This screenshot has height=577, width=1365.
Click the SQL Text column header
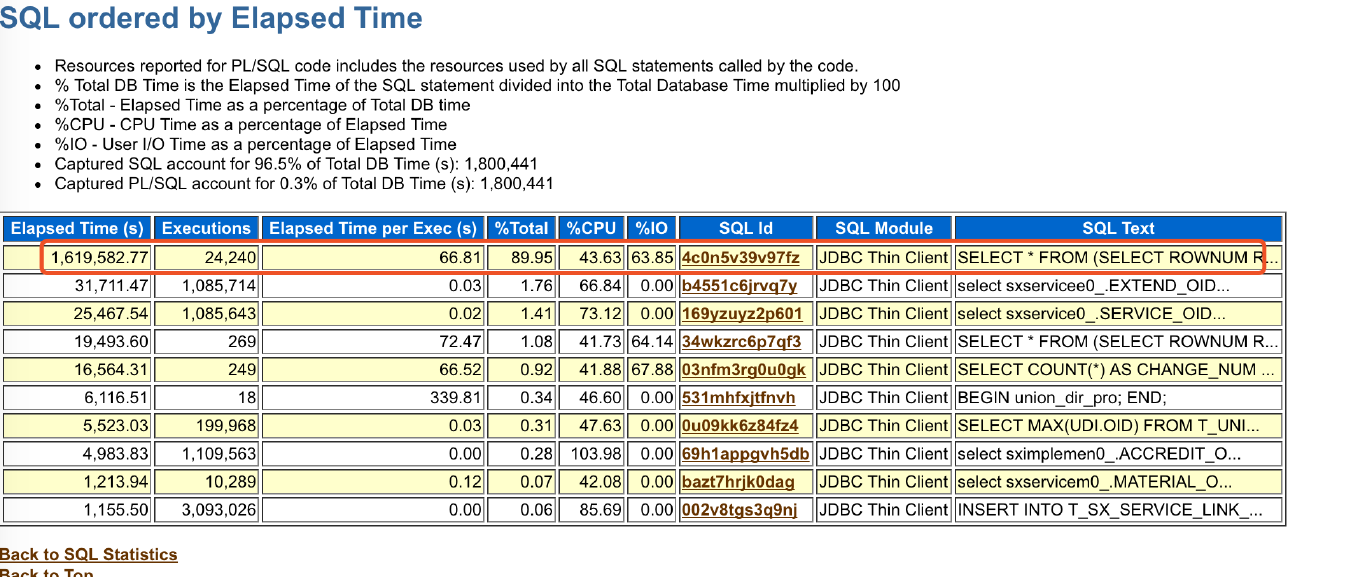1117,228
